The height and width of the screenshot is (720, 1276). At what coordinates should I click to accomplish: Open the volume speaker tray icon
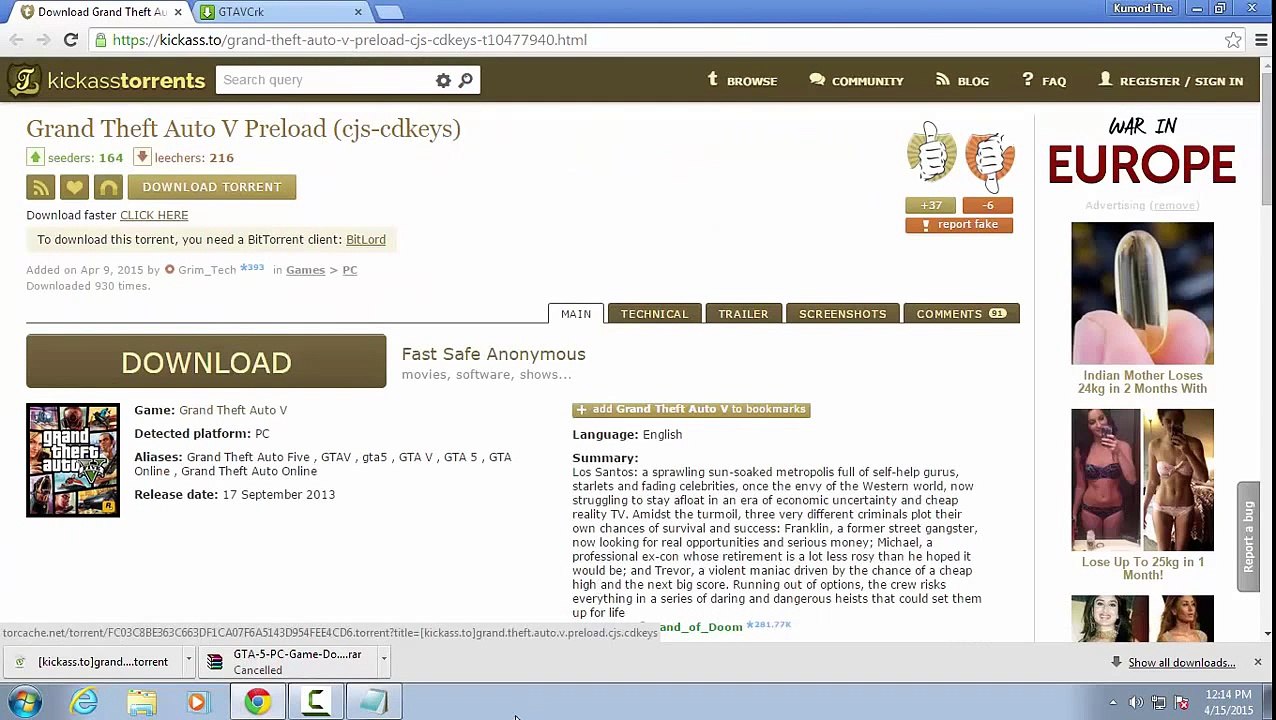coord(1136,703)
